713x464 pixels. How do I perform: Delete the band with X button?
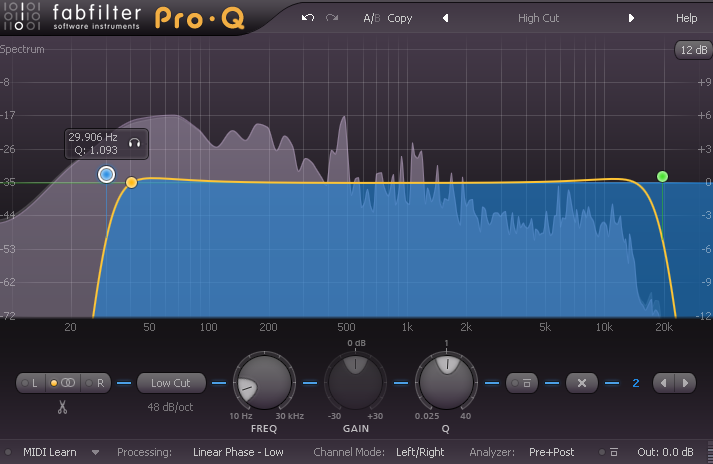click(x=582, y=383)
